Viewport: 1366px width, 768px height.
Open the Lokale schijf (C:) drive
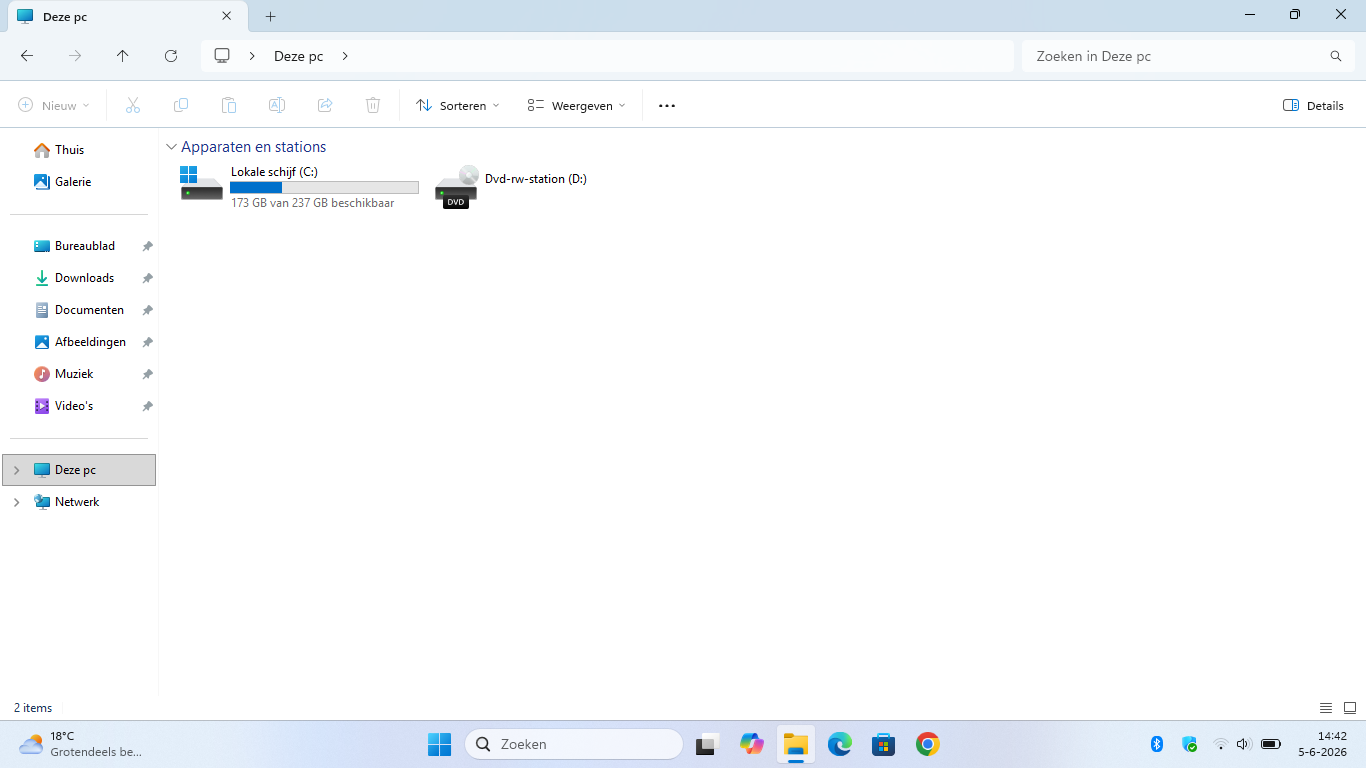click(298, 186)
